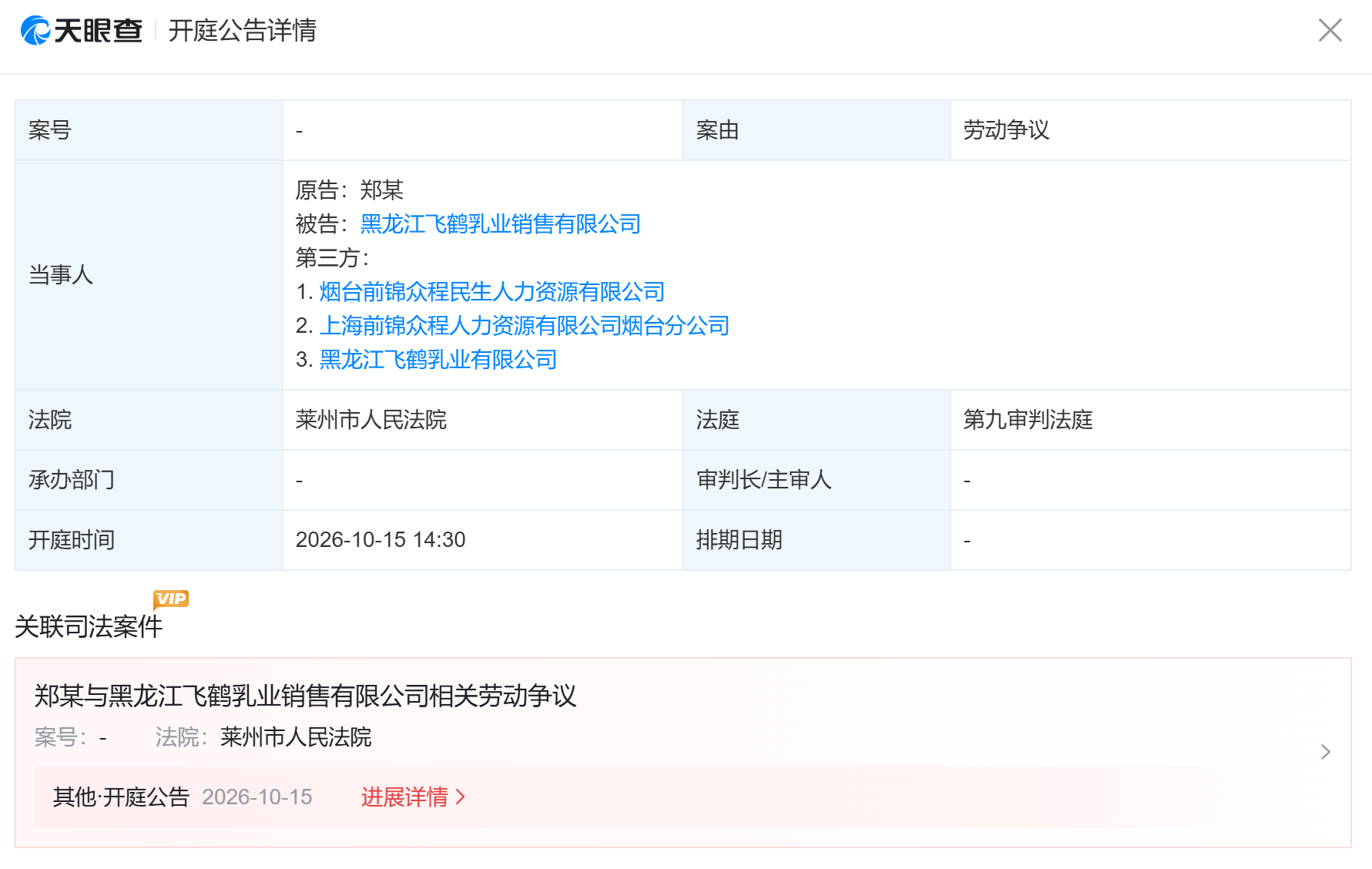The height and width of the screenshot is (869, 1372).
Task: Select 劳动争议 case cause cell
Action: (1150, 130)
